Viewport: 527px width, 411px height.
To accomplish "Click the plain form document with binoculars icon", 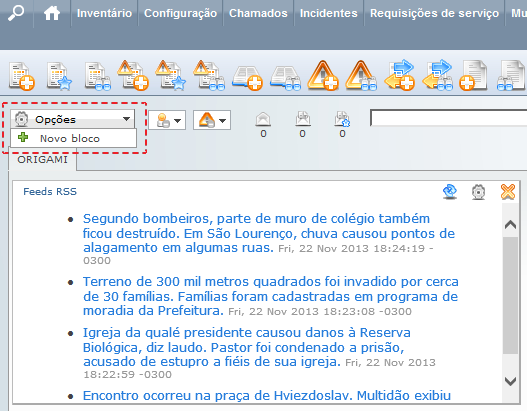I will point(98,76).
